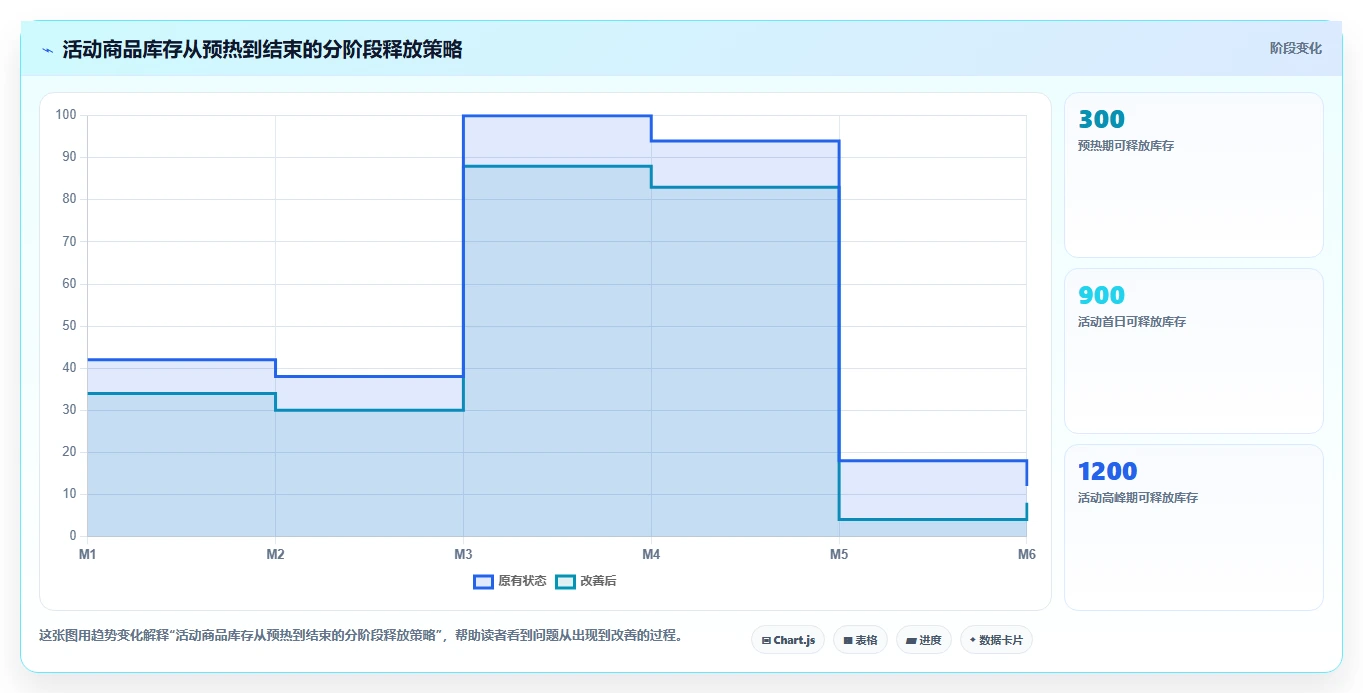Click the M2 x-axis label
The height and width of the screenshot is (693, 1363).
click(275, 554)
